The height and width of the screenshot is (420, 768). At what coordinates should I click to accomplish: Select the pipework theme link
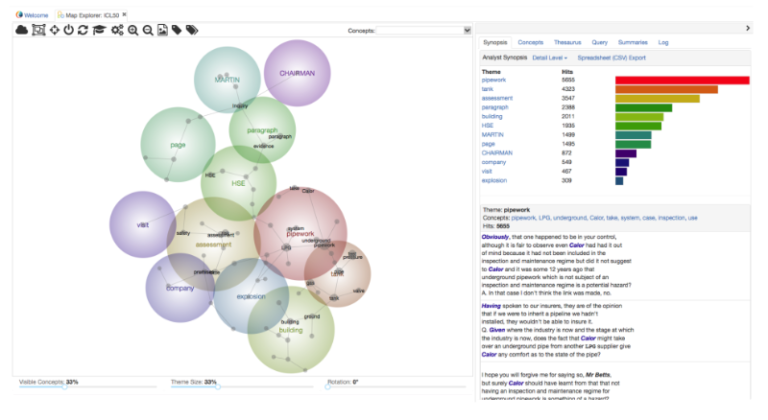(x=495, y=80)
